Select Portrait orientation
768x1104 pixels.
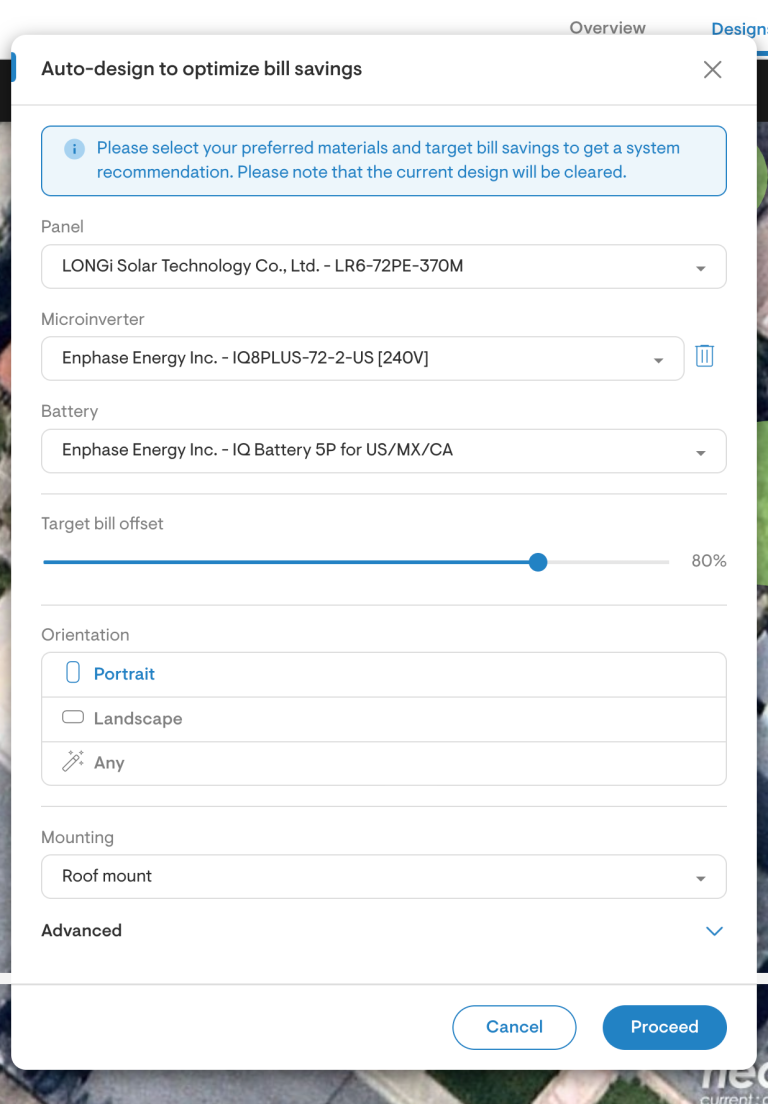click(x=124, y=673)
